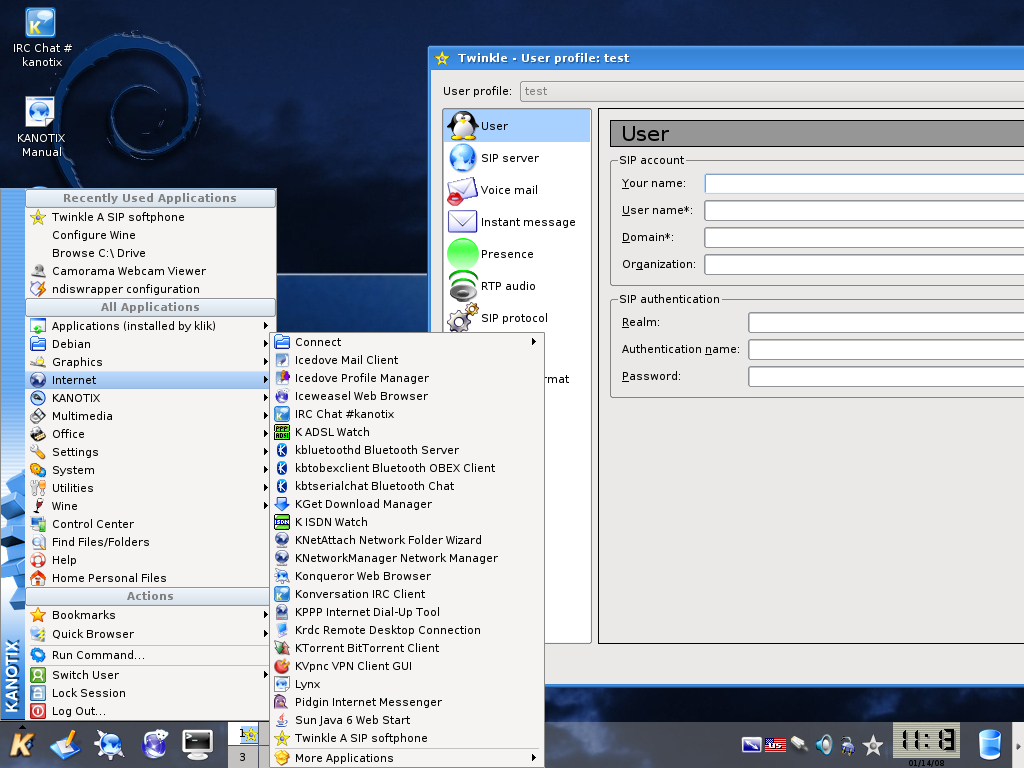Open the trash bin on the panel
Viewport: 1024px width, 768px height.
pos(989,744)
